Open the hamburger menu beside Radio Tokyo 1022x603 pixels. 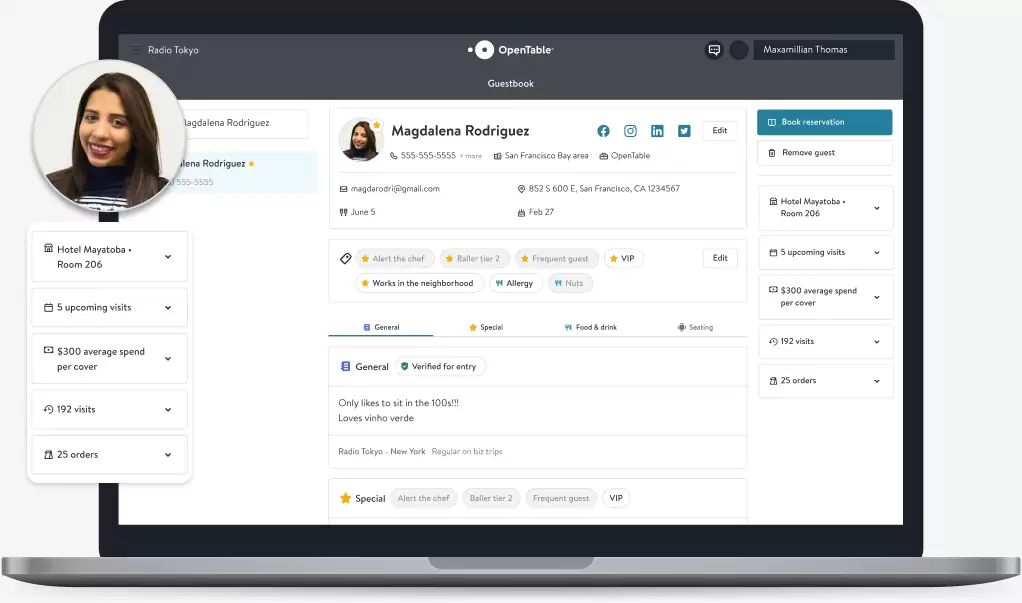tap(136, 50)
